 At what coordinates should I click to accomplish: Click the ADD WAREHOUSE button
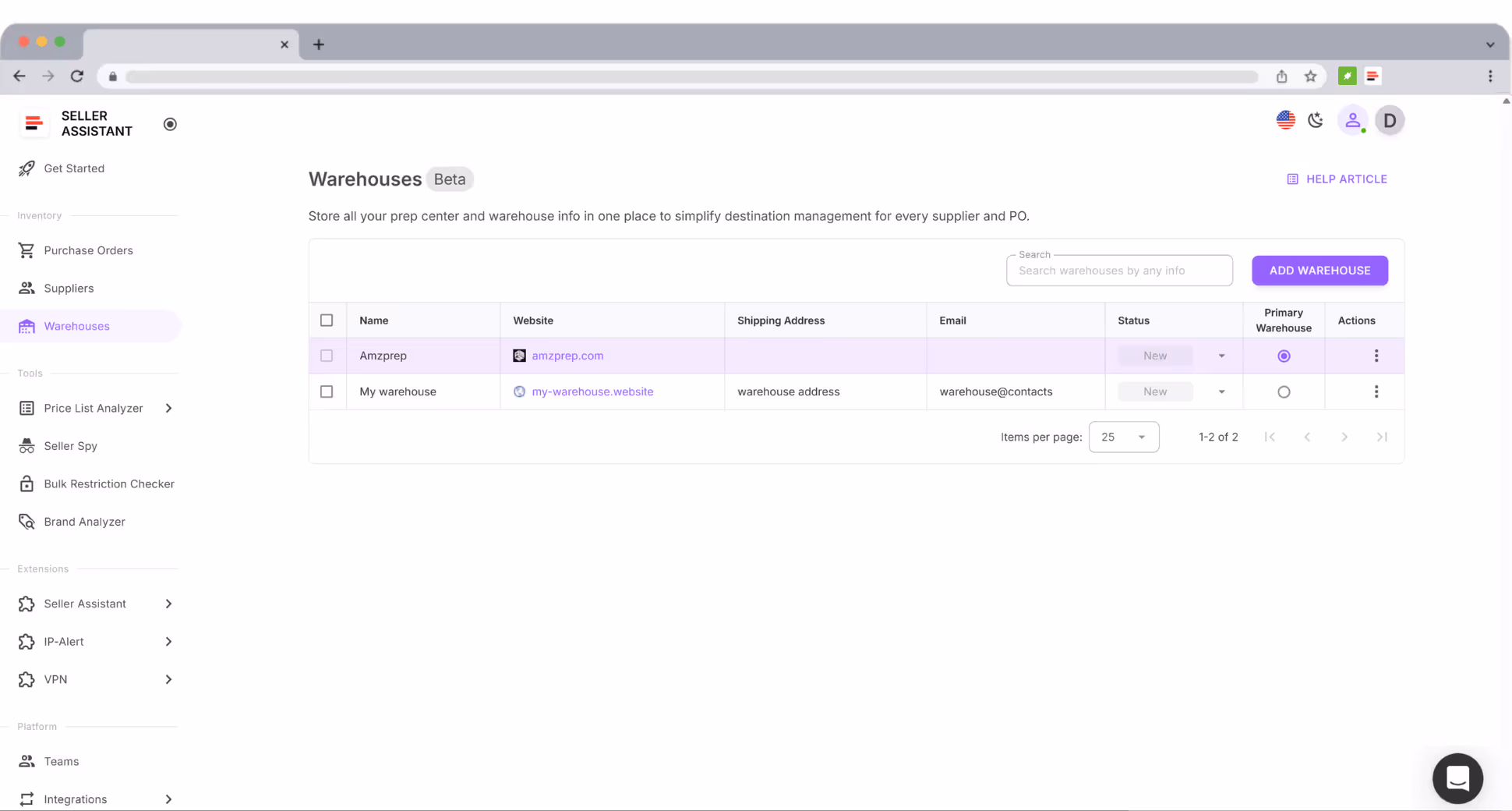click(1319, 270)
